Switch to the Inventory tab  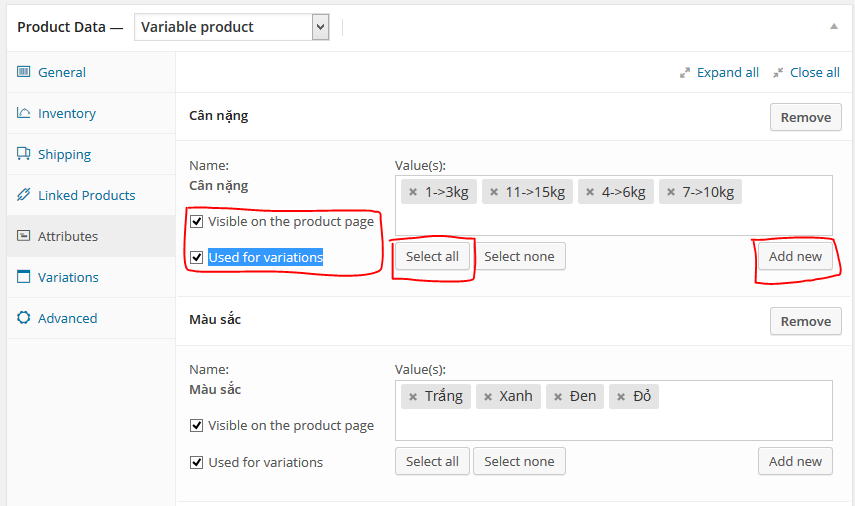(x=66, y=113)
